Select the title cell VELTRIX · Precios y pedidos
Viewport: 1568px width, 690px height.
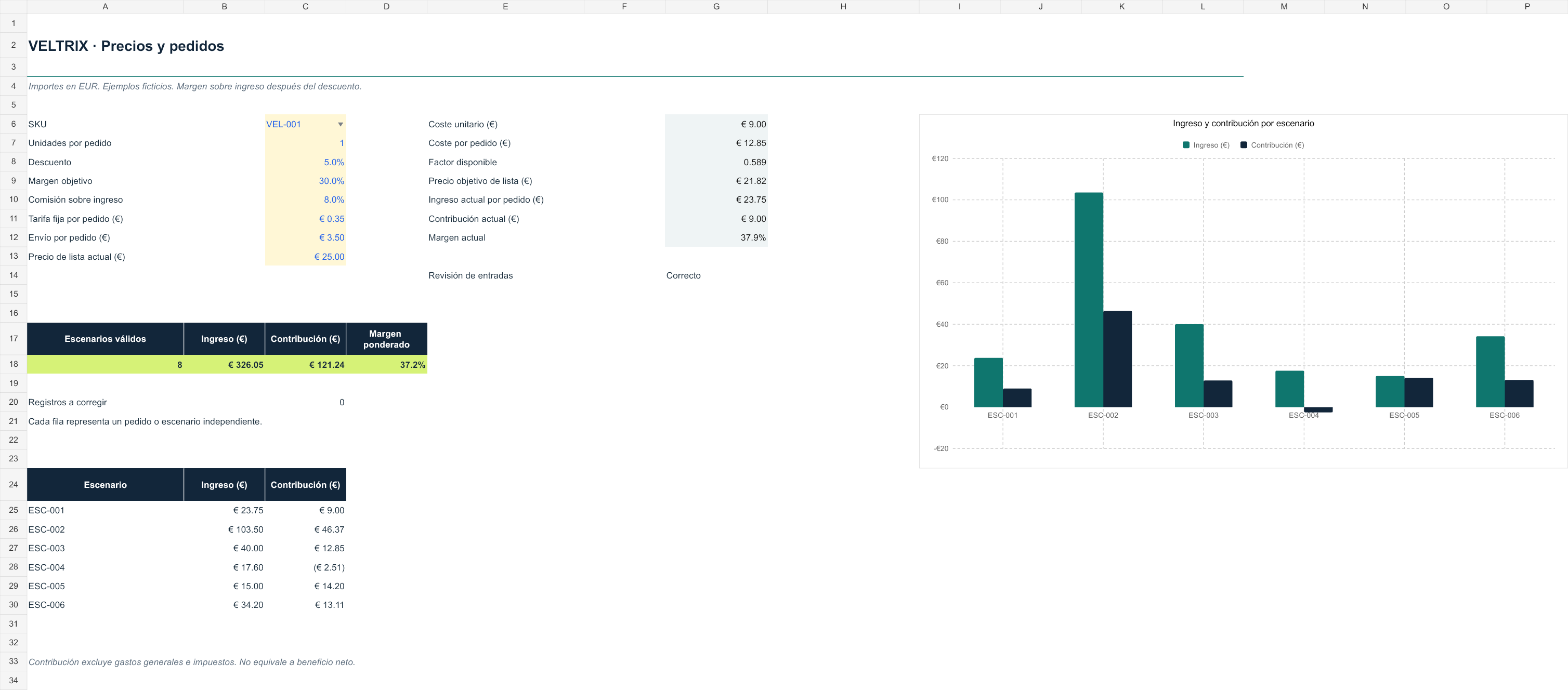[x=126, y=46]
